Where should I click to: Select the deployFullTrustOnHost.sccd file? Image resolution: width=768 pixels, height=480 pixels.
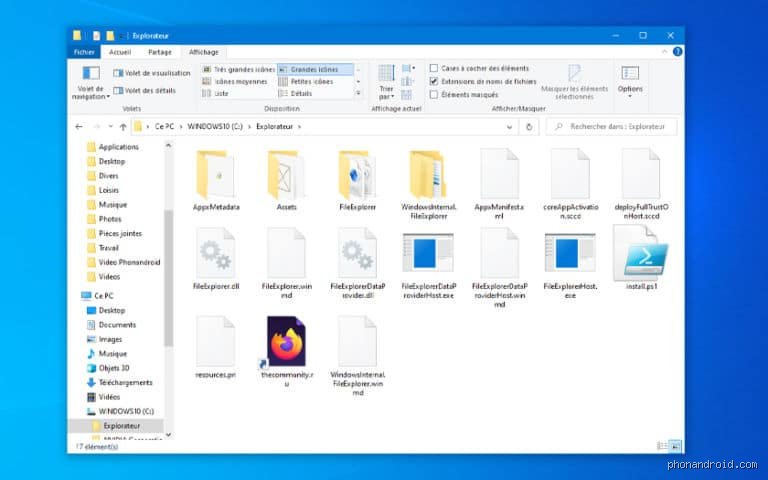pos(641,185)
